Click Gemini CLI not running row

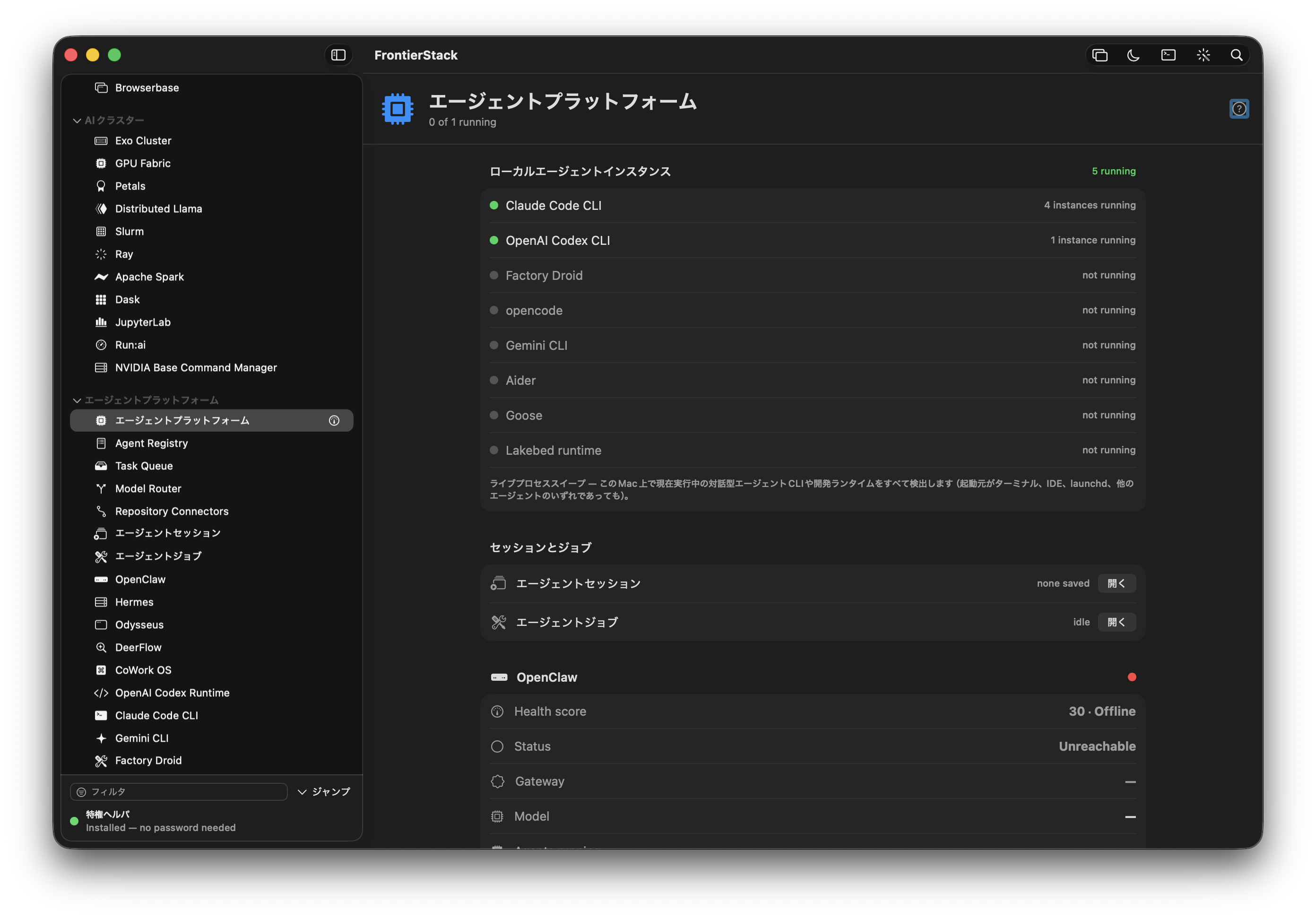pyautogui.click(x=812, y=345)
